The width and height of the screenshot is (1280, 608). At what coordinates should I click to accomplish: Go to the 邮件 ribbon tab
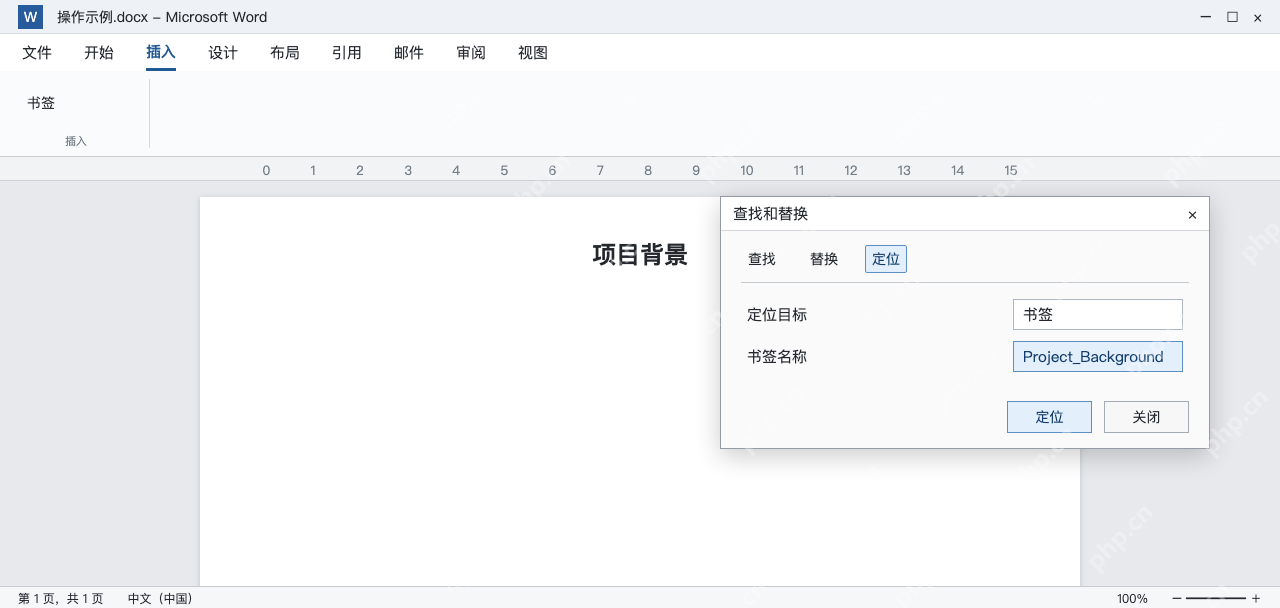(409, 53)
